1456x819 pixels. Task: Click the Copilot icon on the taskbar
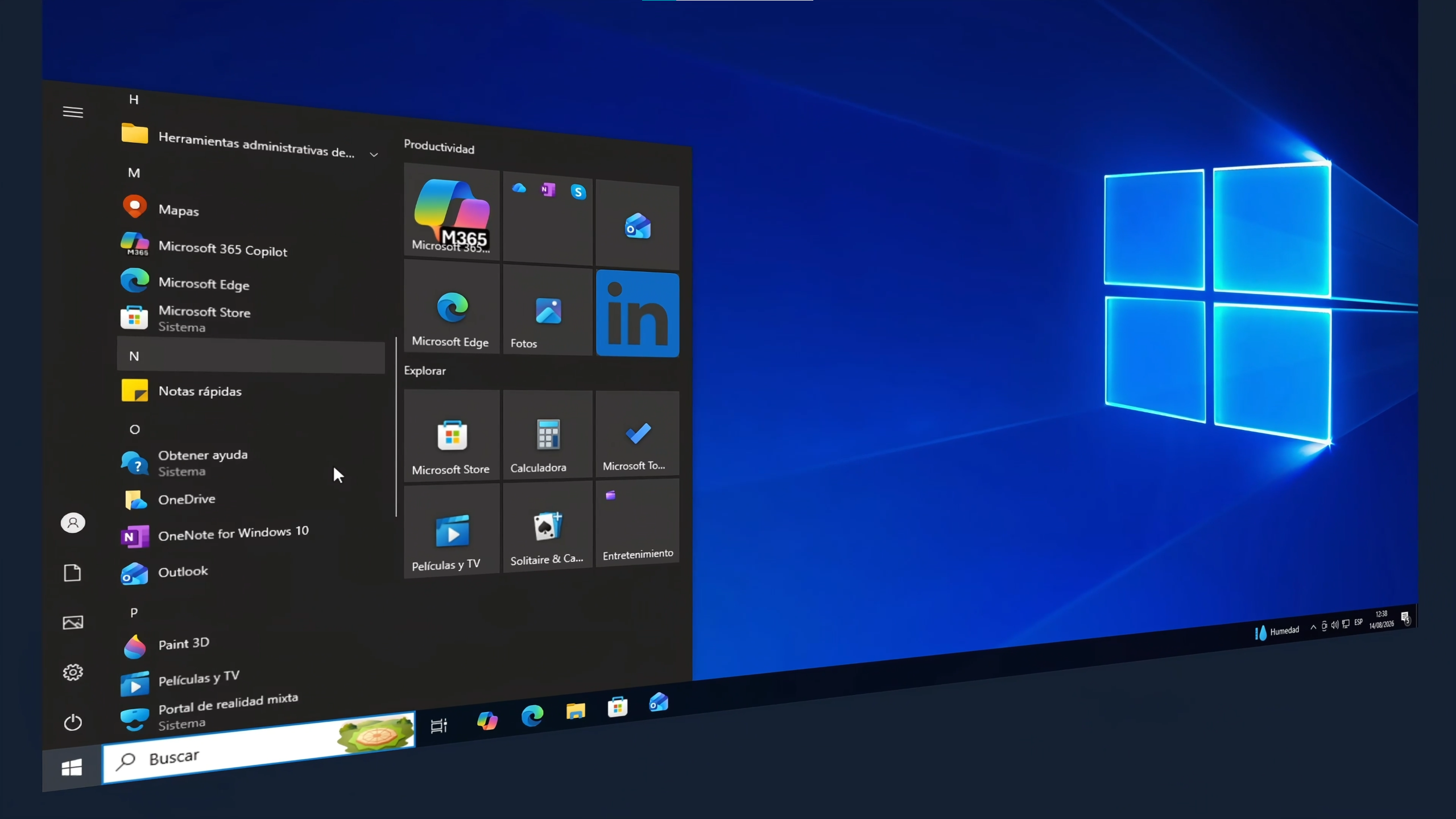point(487,720)
